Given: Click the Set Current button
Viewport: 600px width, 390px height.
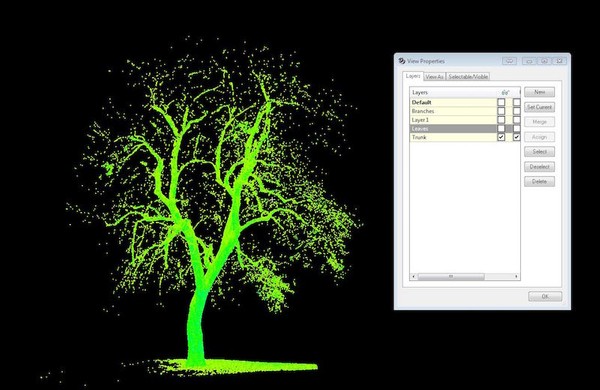Looking at the screenshot, I should pos(540,107).
